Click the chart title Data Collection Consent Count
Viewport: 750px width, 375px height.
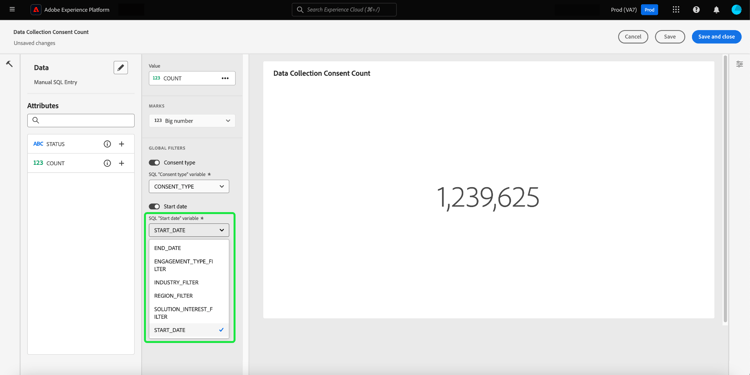click(322, 74)
